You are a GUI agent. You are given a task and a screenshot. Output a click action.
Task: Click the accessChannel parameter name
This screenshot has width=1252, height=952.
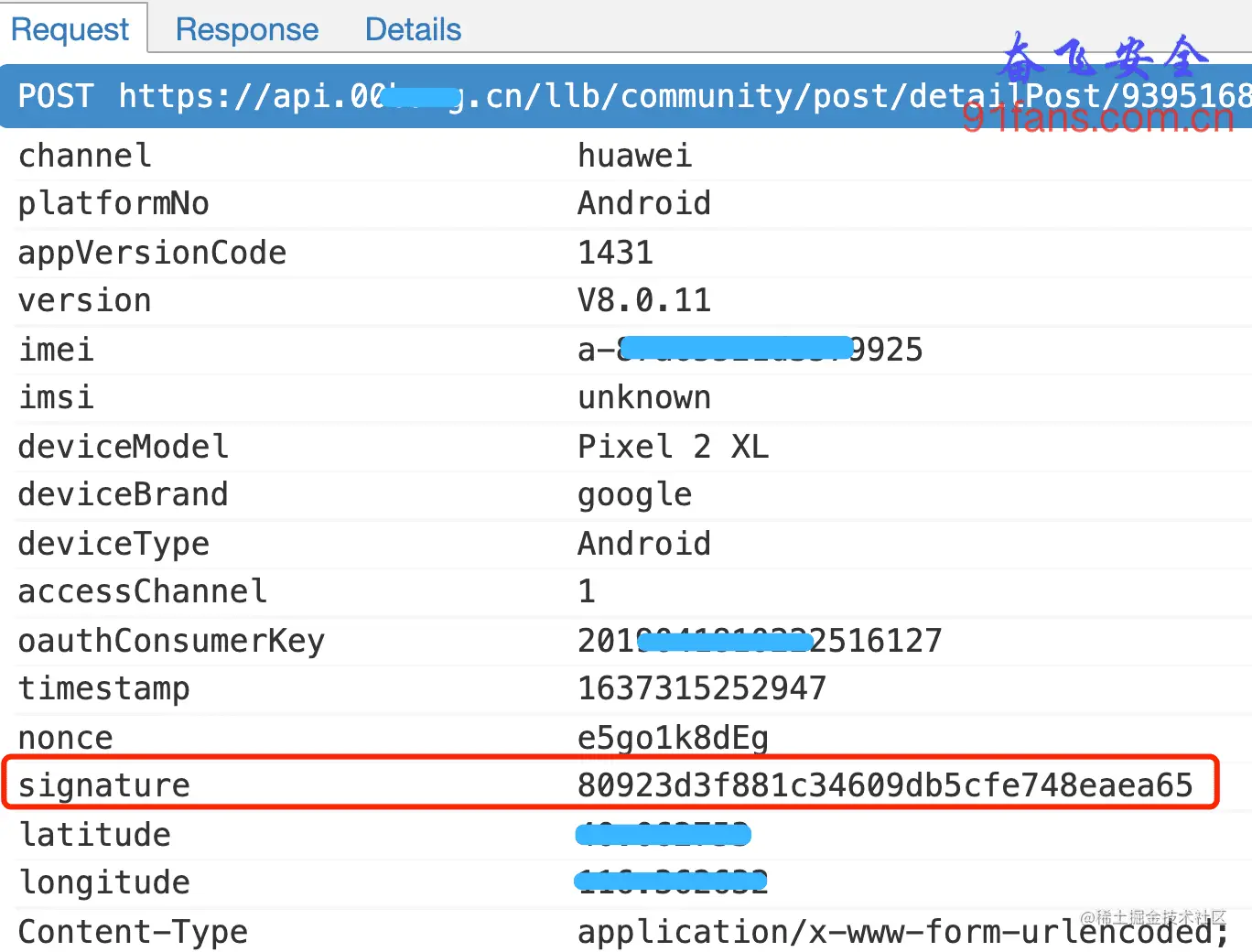(x=143, y=591)
